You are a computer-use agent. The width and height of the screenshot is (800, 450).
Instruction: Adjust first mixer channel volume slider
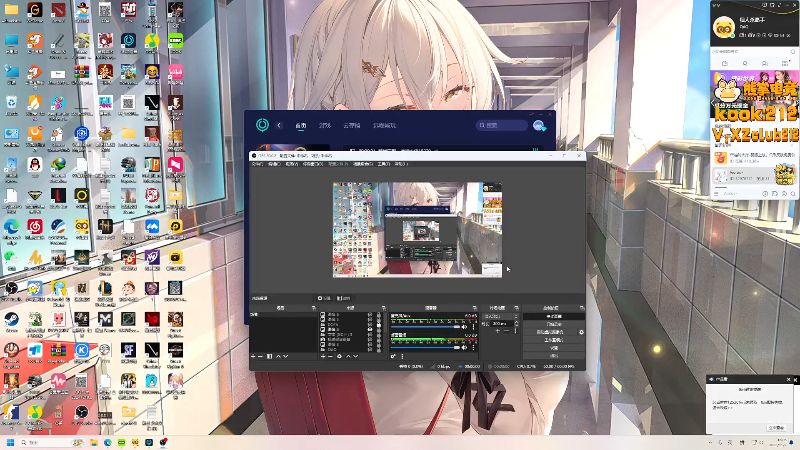pos(426,327)
